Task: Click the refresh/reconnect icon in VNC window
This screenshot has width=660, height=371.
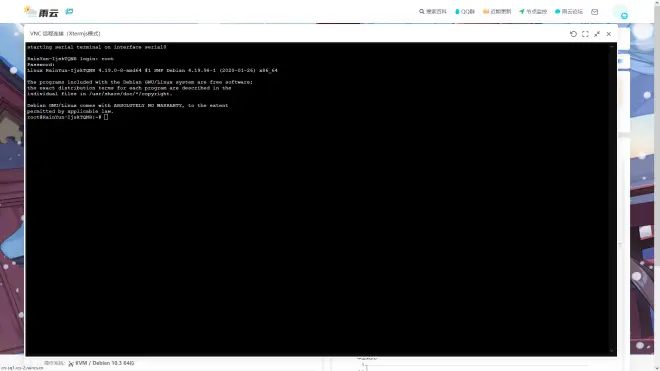Action: [x=573, y=34]
